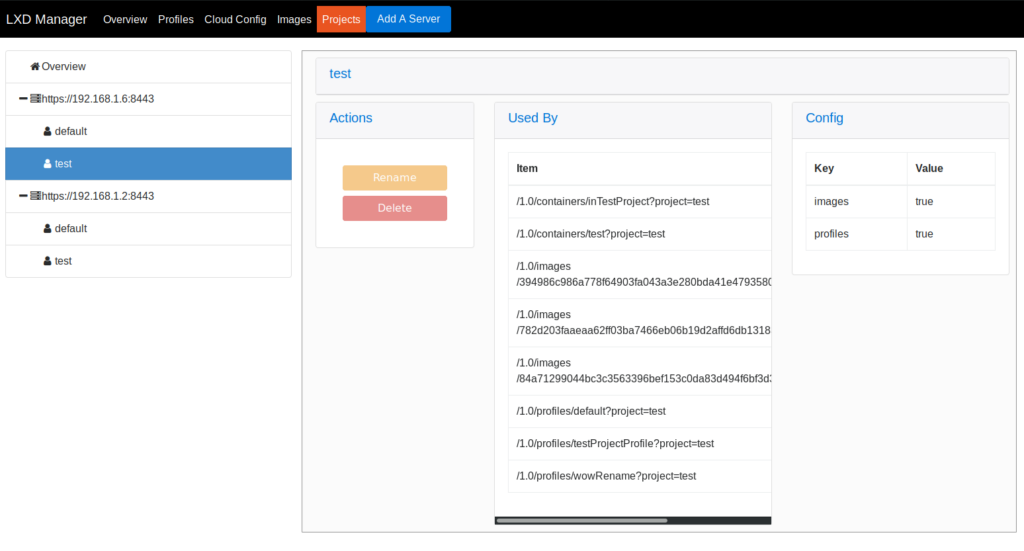This screenshot has width=1024, height=551.
Task: Click the Value column header in Config
Action: point(951,168)
